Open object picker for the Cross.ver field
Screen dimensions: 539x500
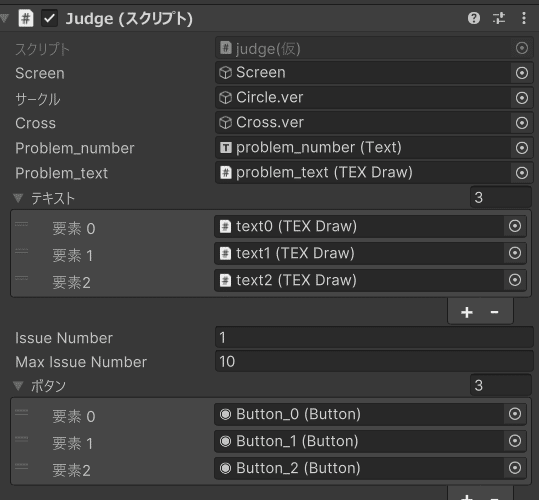point(522,123)
